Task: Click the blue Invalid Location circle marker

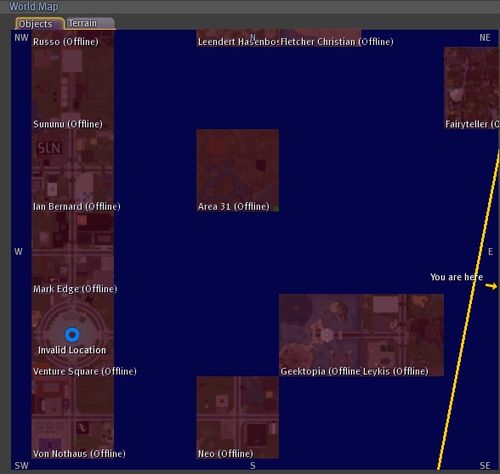Action: pos(72,334)
